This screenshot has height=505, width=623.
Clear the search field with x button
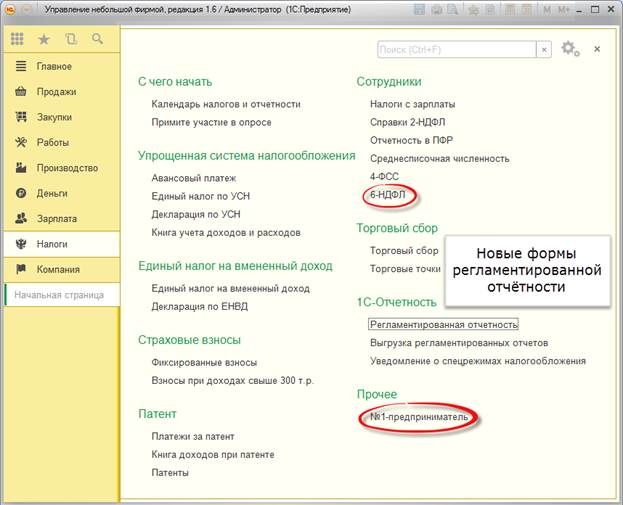coord(544,50)
